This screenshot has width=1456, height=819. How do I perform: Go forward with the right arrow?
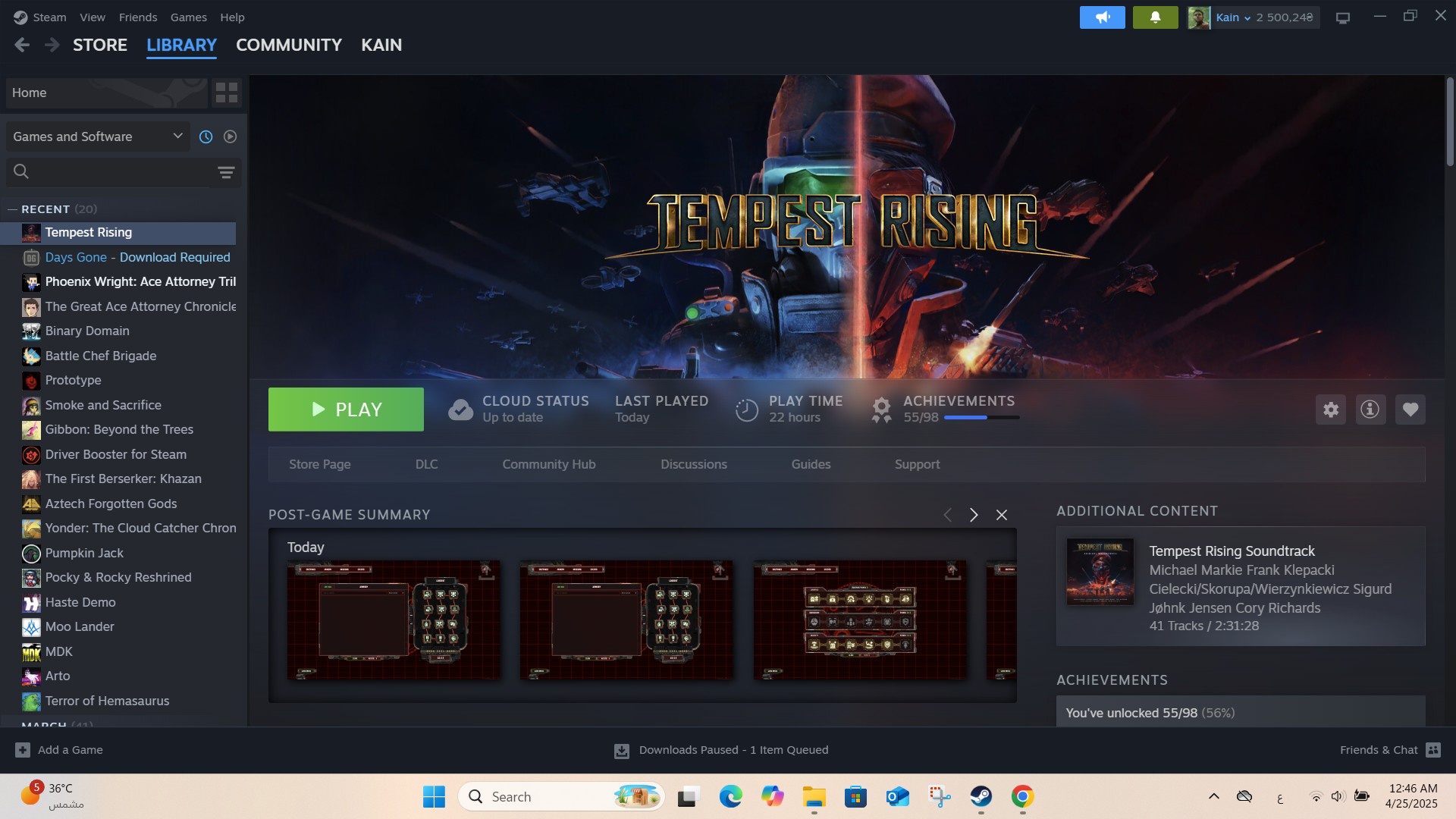click(x=52, y=45)
